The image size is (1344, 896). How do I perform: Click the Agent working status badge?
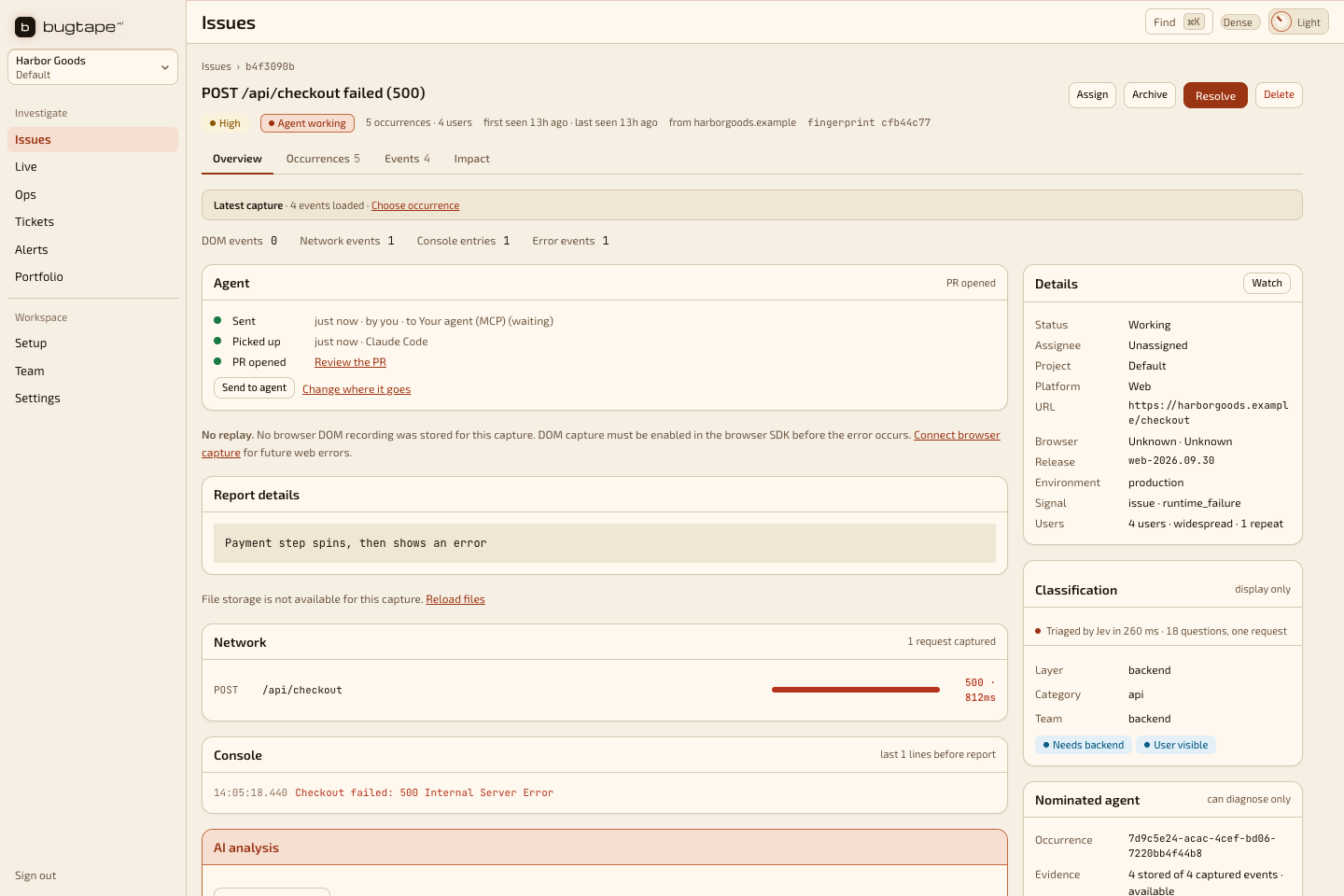click(307, 123)
